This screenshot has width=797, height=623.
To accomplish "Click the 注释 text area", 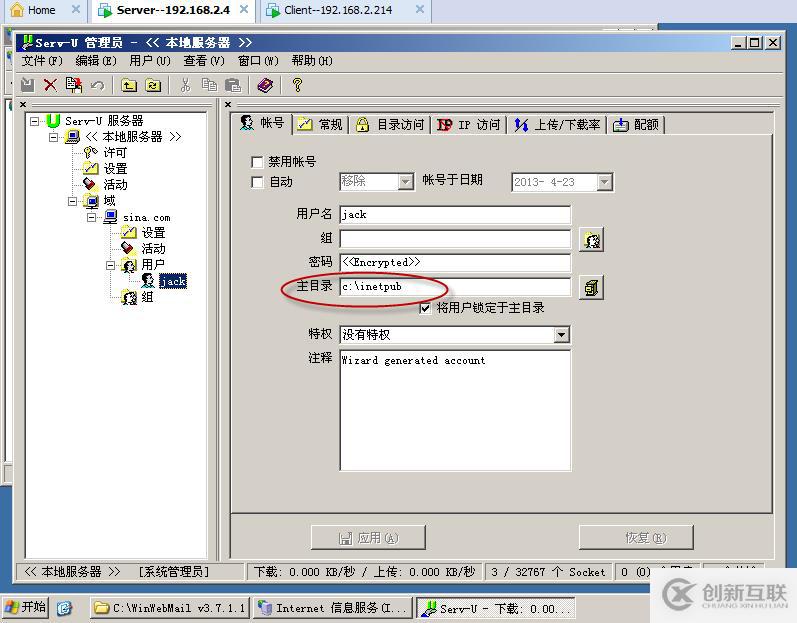I will click(455, 410).
